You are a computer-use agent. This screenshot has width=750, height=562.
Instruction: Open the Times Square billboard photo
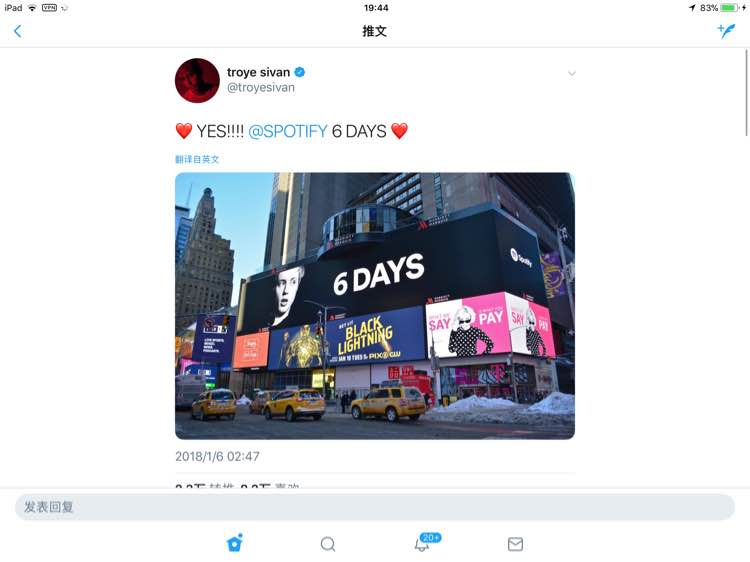pyautogui.click(x=375, y=306)
